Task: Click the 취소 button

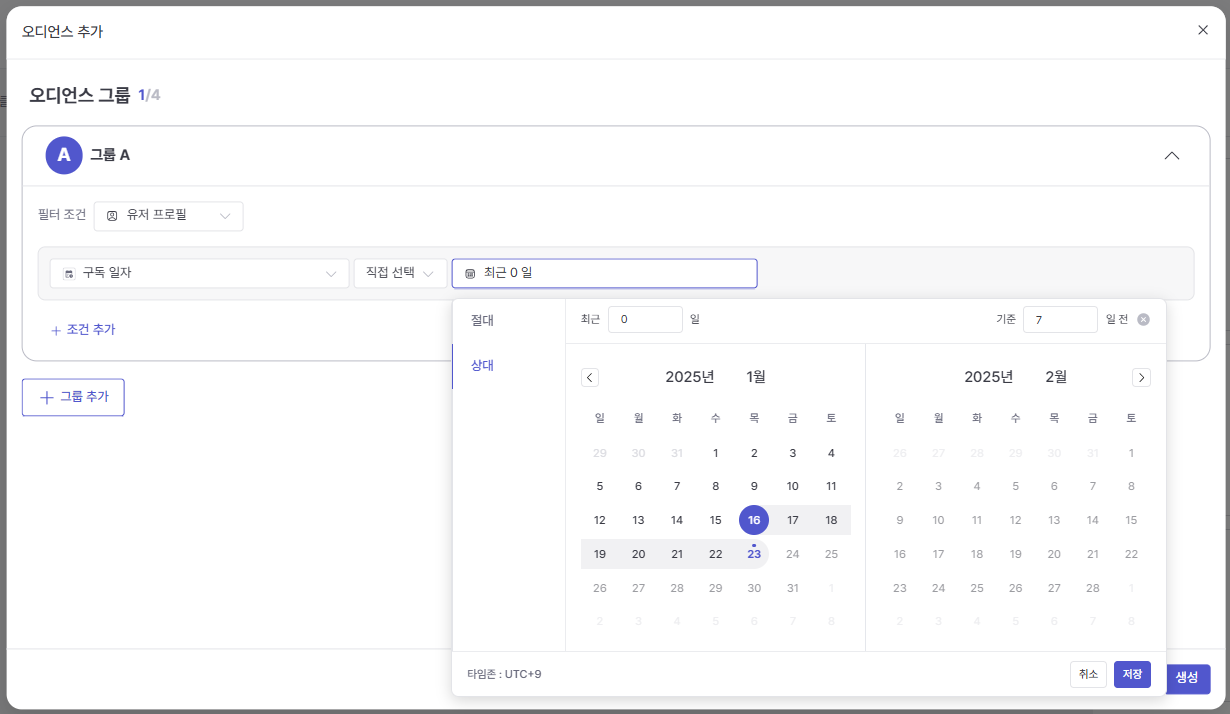Action: pos(1088,674)
